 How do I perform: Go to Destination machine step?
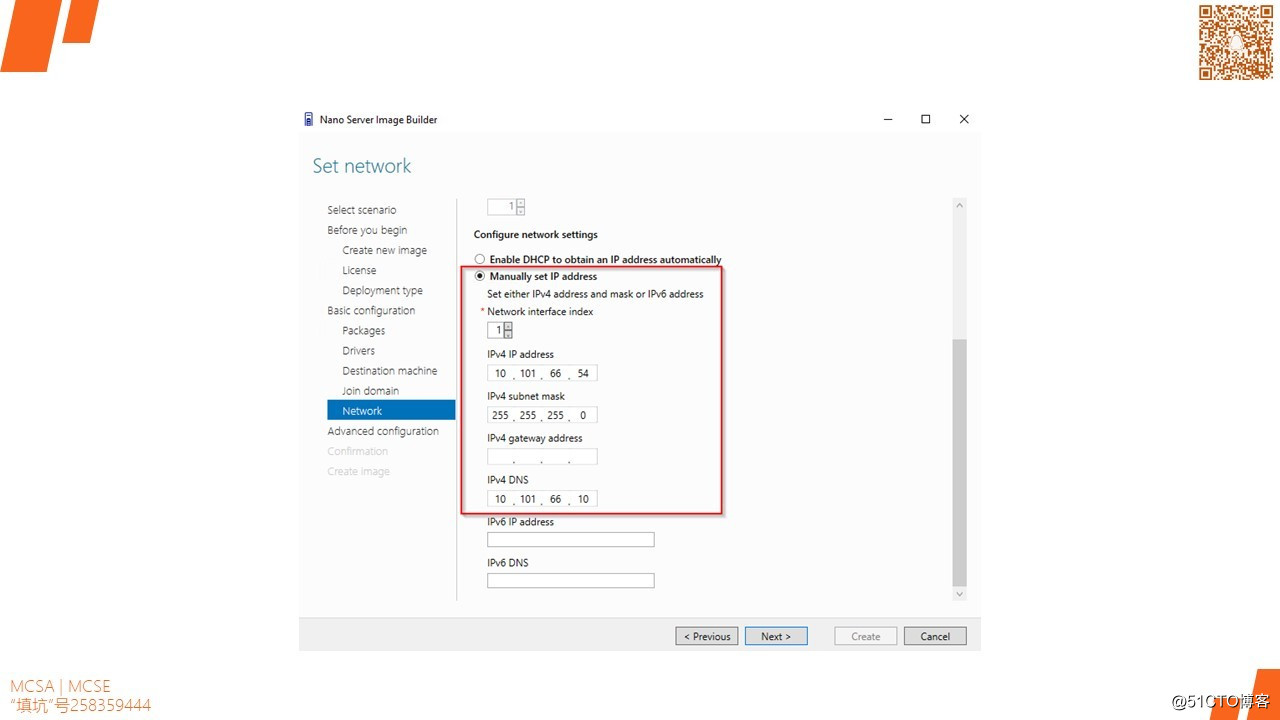coord(390,370)
